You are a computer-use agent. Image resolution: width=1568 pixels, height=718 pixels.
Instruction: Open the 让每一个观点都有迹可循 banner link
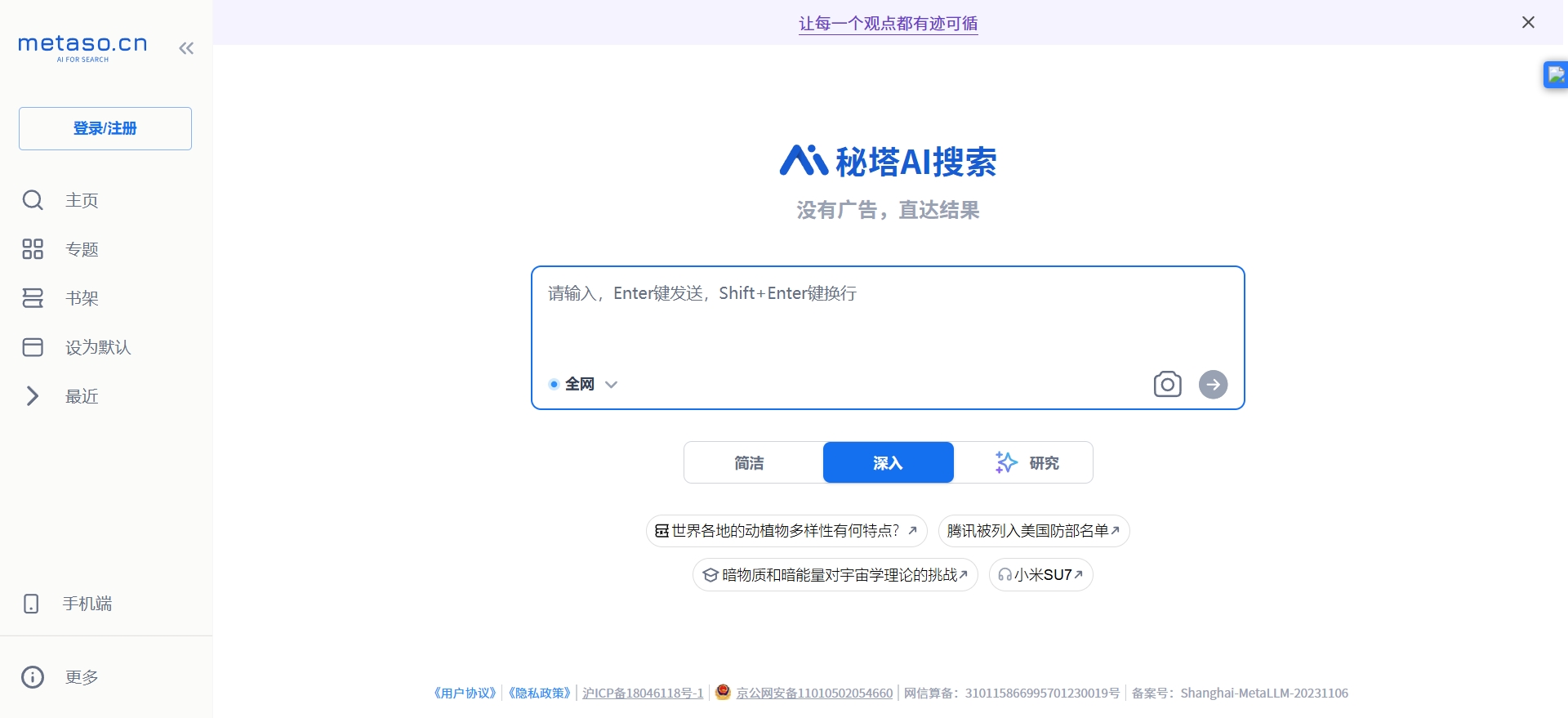pos(888,24)
